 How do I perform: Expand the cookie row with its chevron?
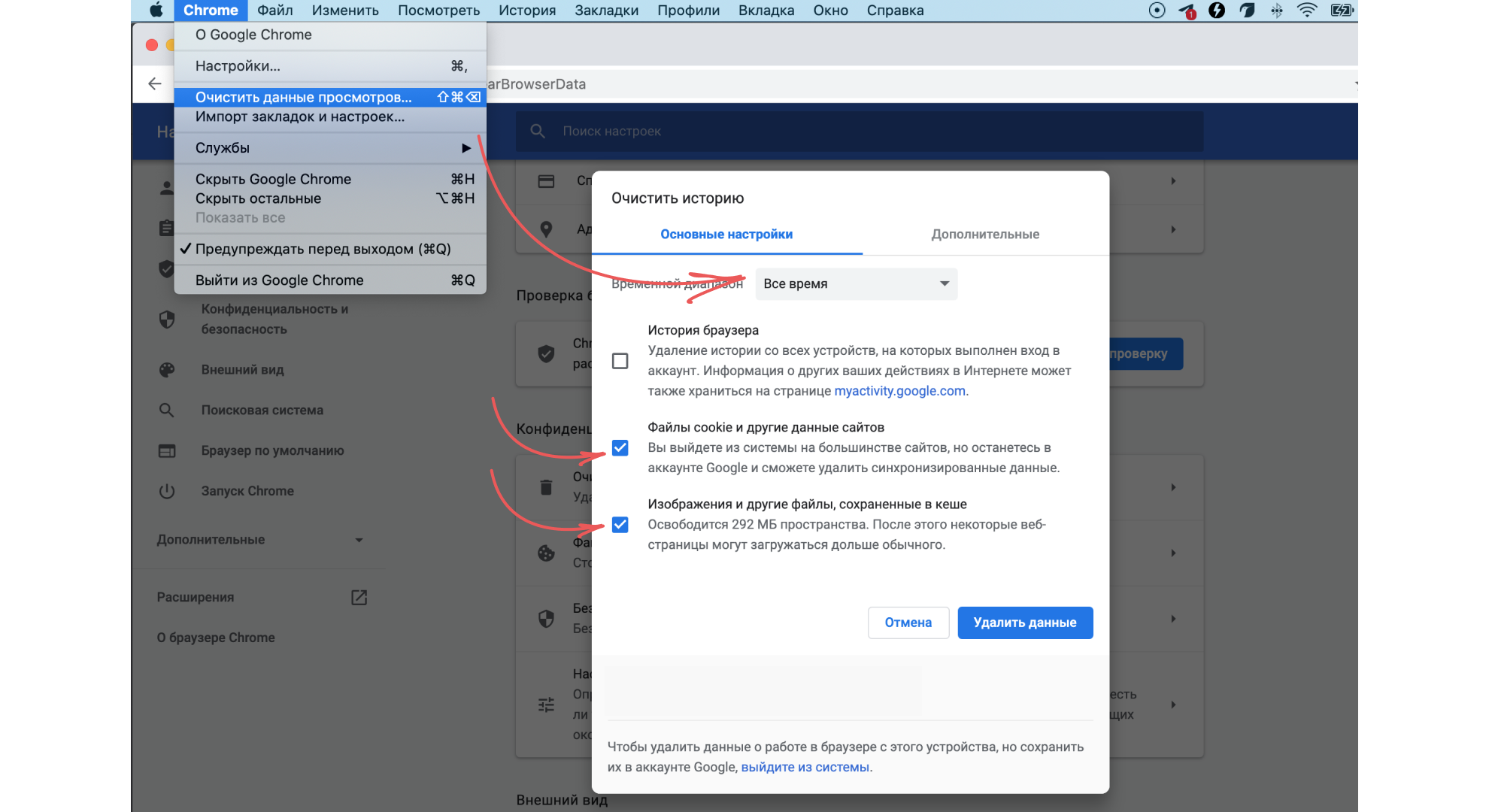coord(1173,553)
